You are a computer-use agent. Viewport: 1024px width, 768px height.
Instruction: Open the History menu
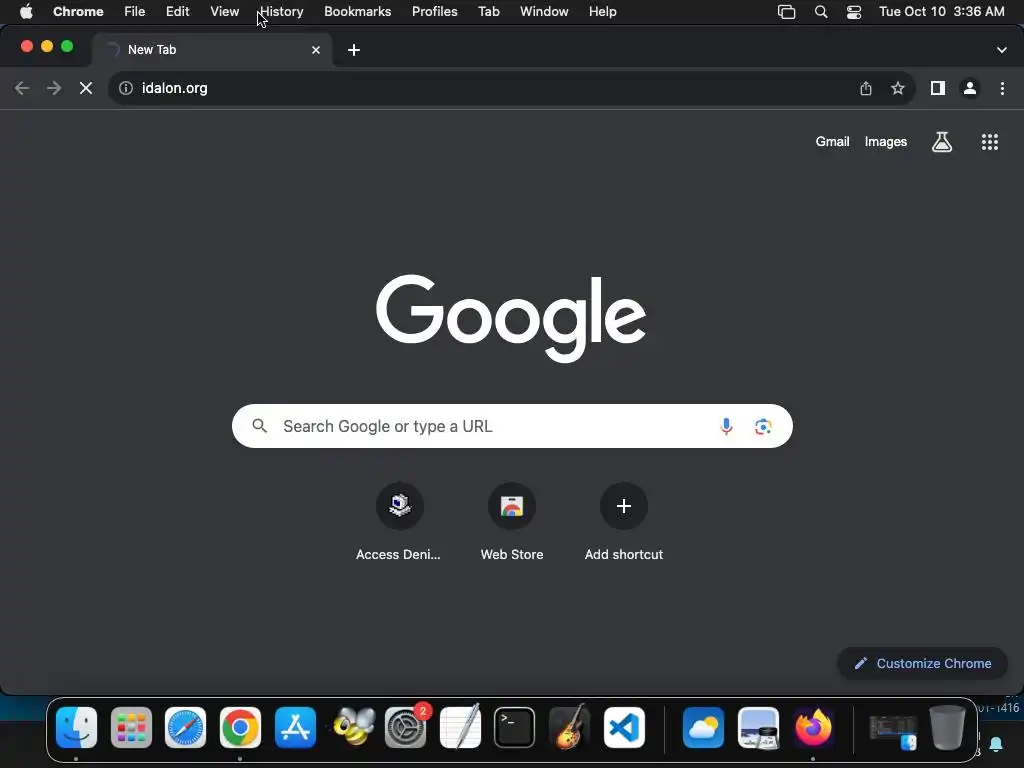click(x=281, y=12)
